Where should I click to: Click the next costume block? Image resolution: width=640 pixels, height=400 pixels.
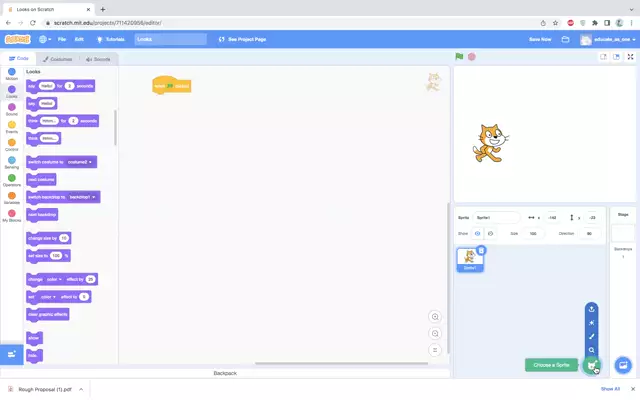41,180
